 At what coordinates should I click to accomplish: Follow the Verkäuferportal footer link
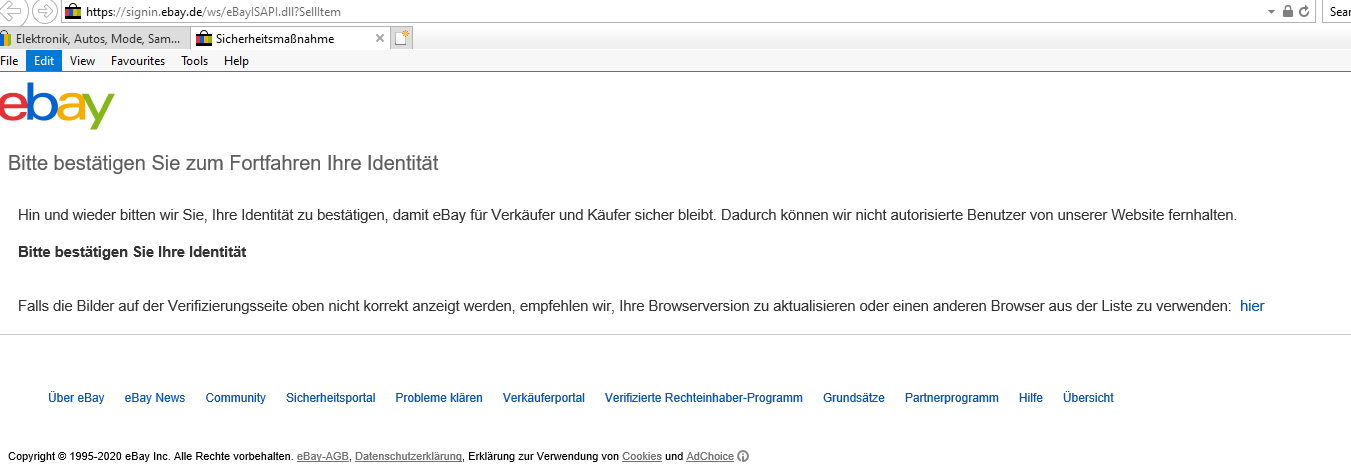coord(543,398)
